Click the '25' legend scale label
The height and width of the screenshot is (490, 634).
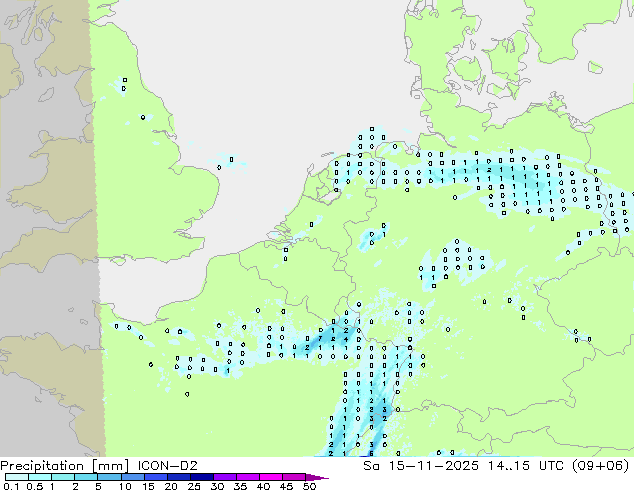tap(194, 486)
